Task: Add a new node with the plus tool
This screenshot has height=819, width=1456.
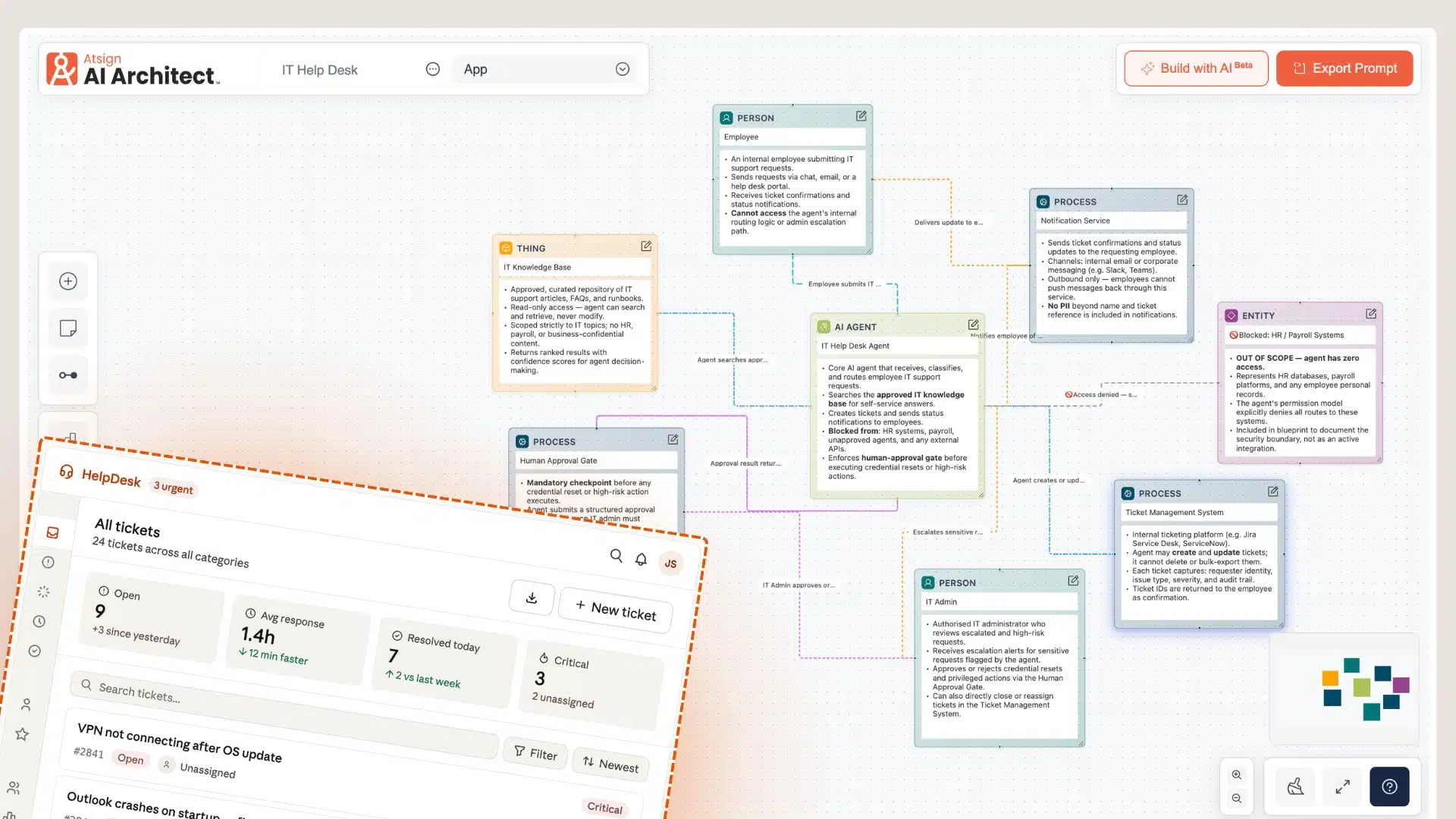Action: pyautogui.click(x=68, y=281)
